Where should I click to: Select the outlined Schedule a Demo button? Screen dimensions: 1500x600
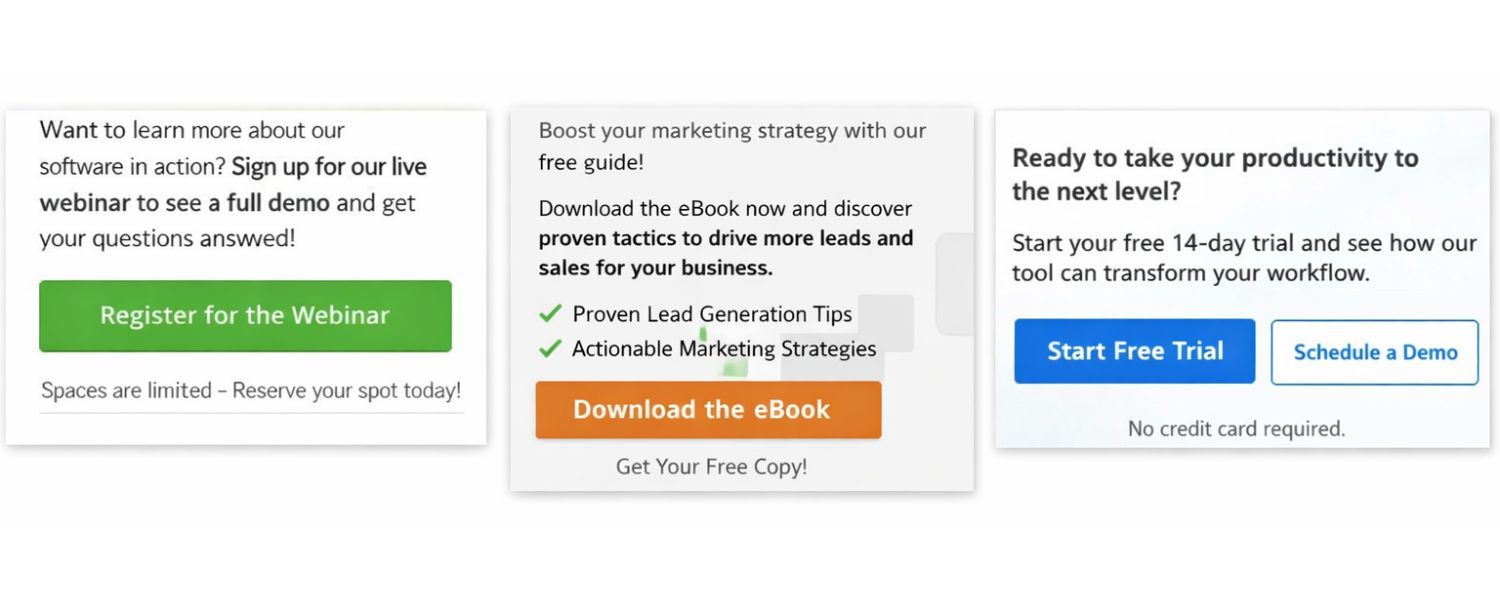pos(1374,352)
